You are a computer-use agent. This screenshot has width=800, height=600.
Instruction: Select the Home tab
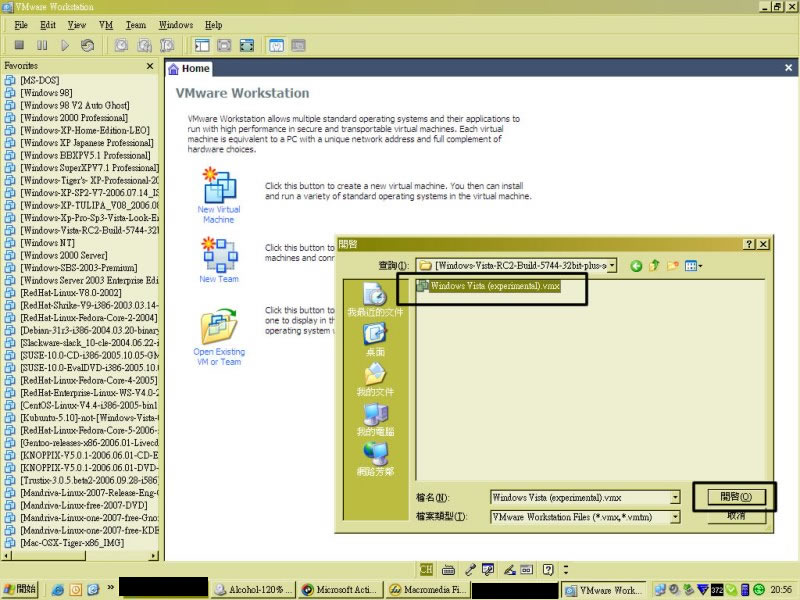pos(189,68)
